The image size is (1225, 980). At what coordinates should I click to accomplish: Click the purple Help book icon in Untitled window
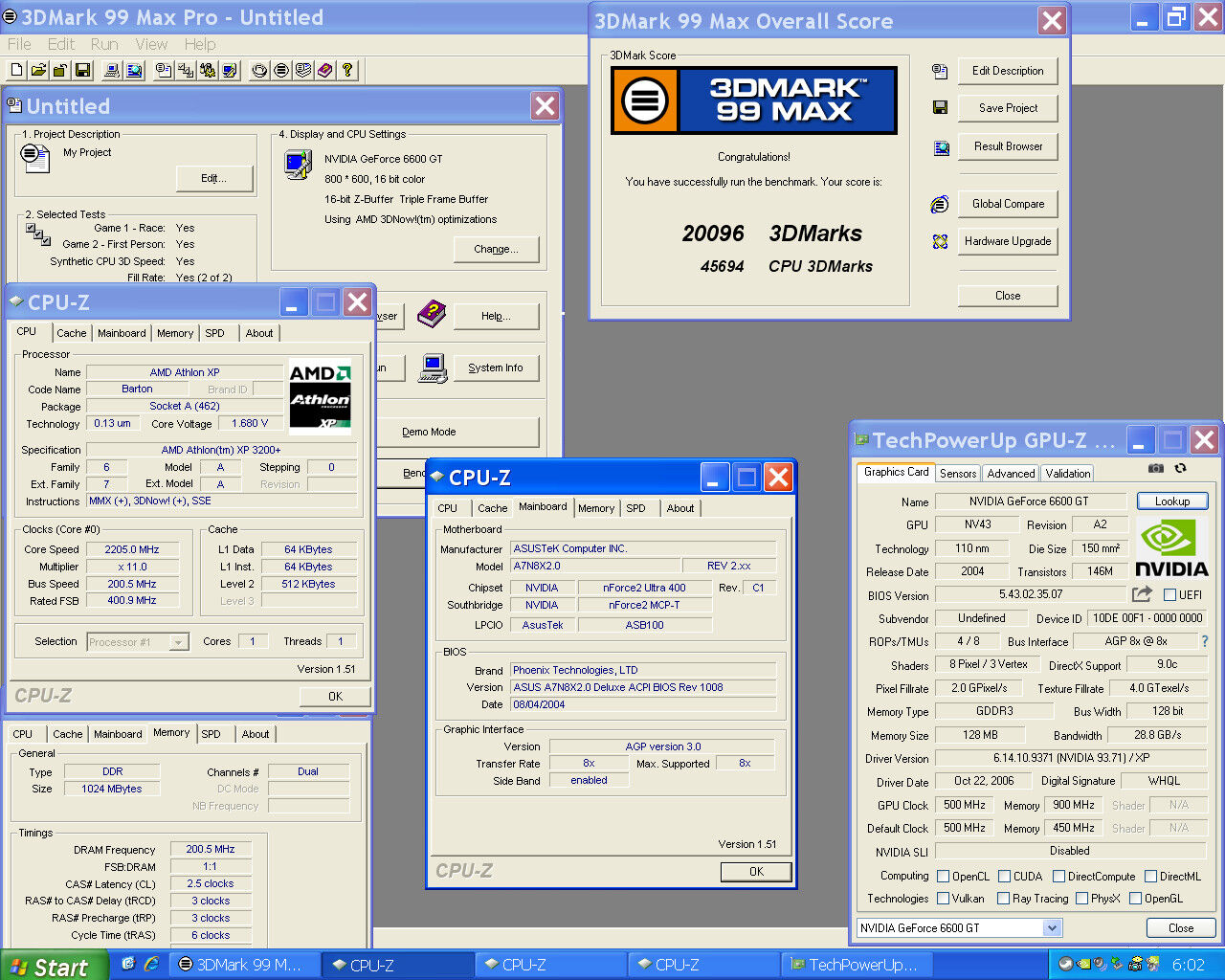pos(432,313)
